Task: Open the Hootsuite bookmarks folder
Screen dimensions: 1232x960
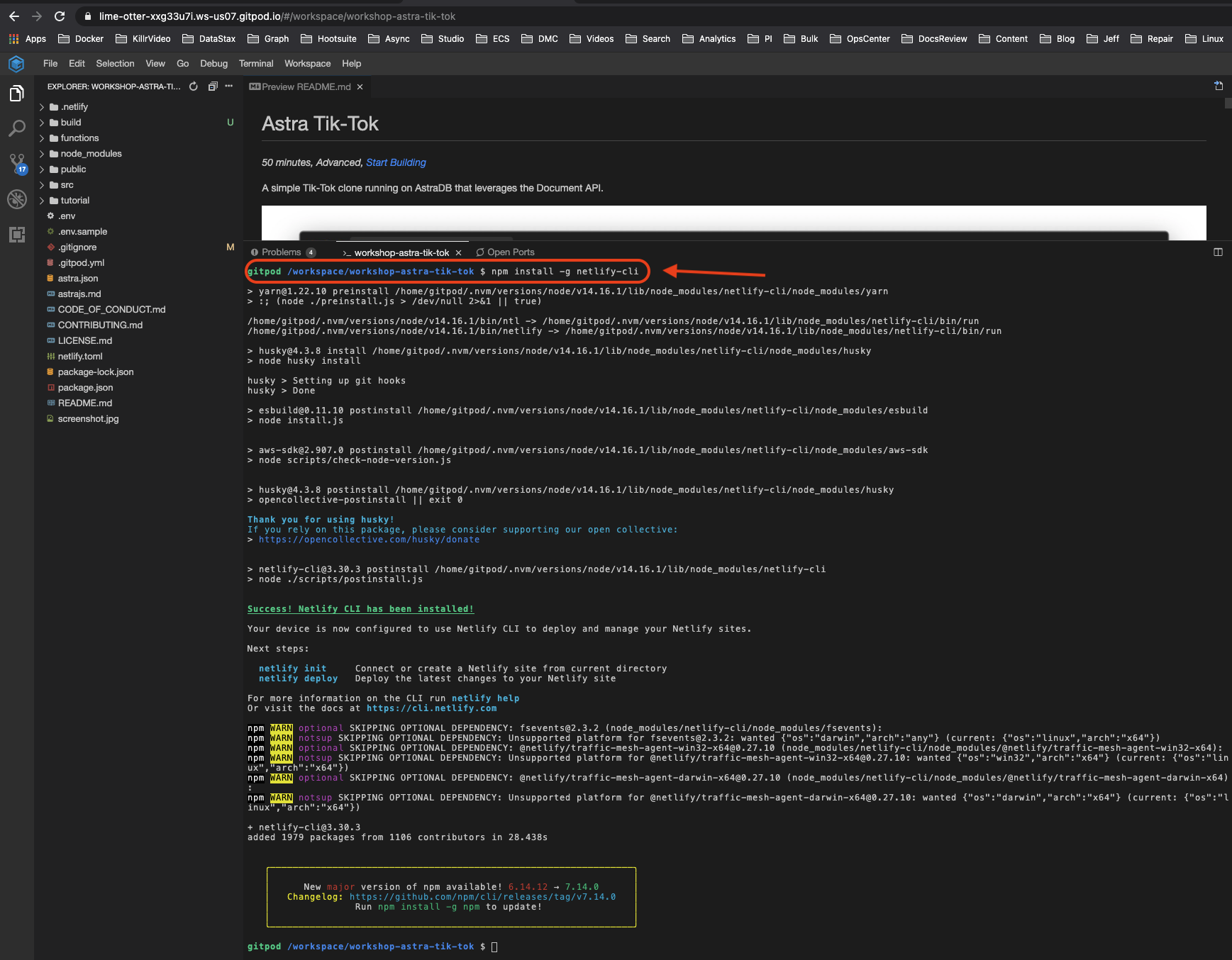Action: 328,39
